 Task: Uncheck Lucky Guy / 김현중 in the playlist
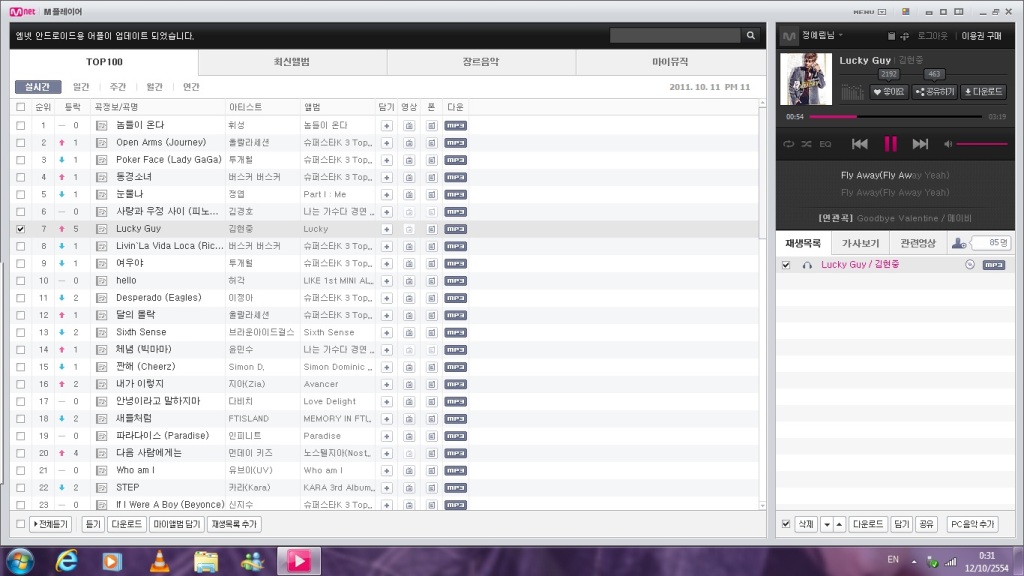tap(786, 265)
